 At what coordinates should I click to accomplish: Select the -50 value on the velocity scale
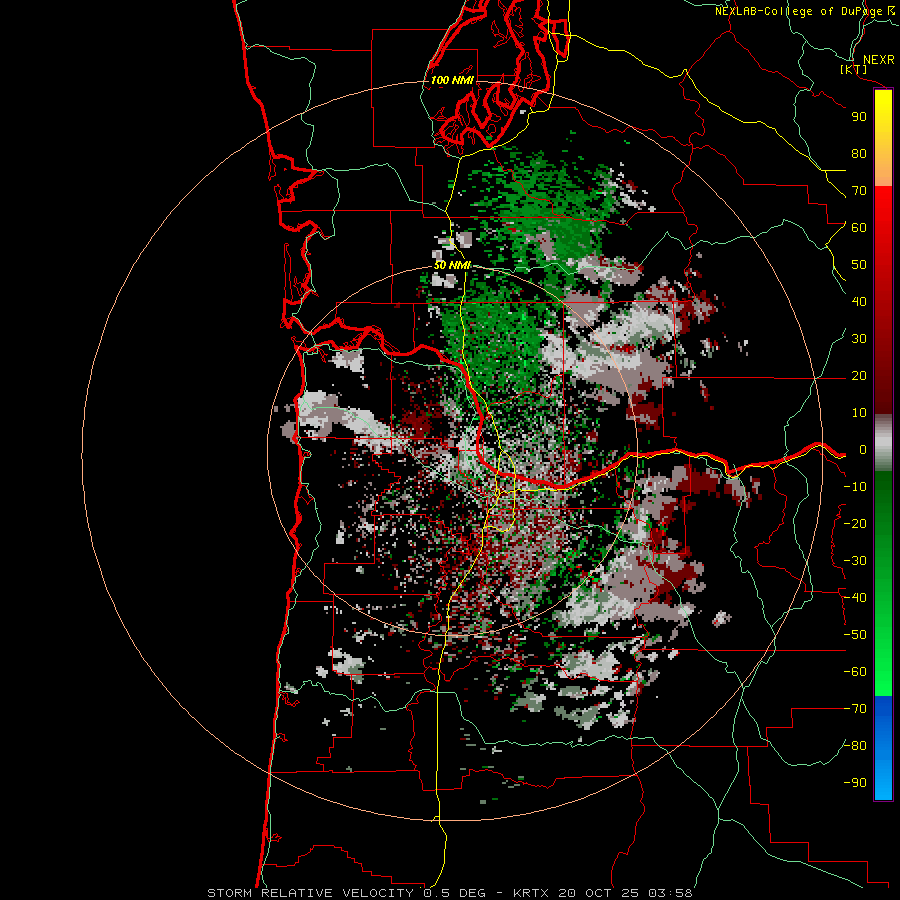point(855,635)
